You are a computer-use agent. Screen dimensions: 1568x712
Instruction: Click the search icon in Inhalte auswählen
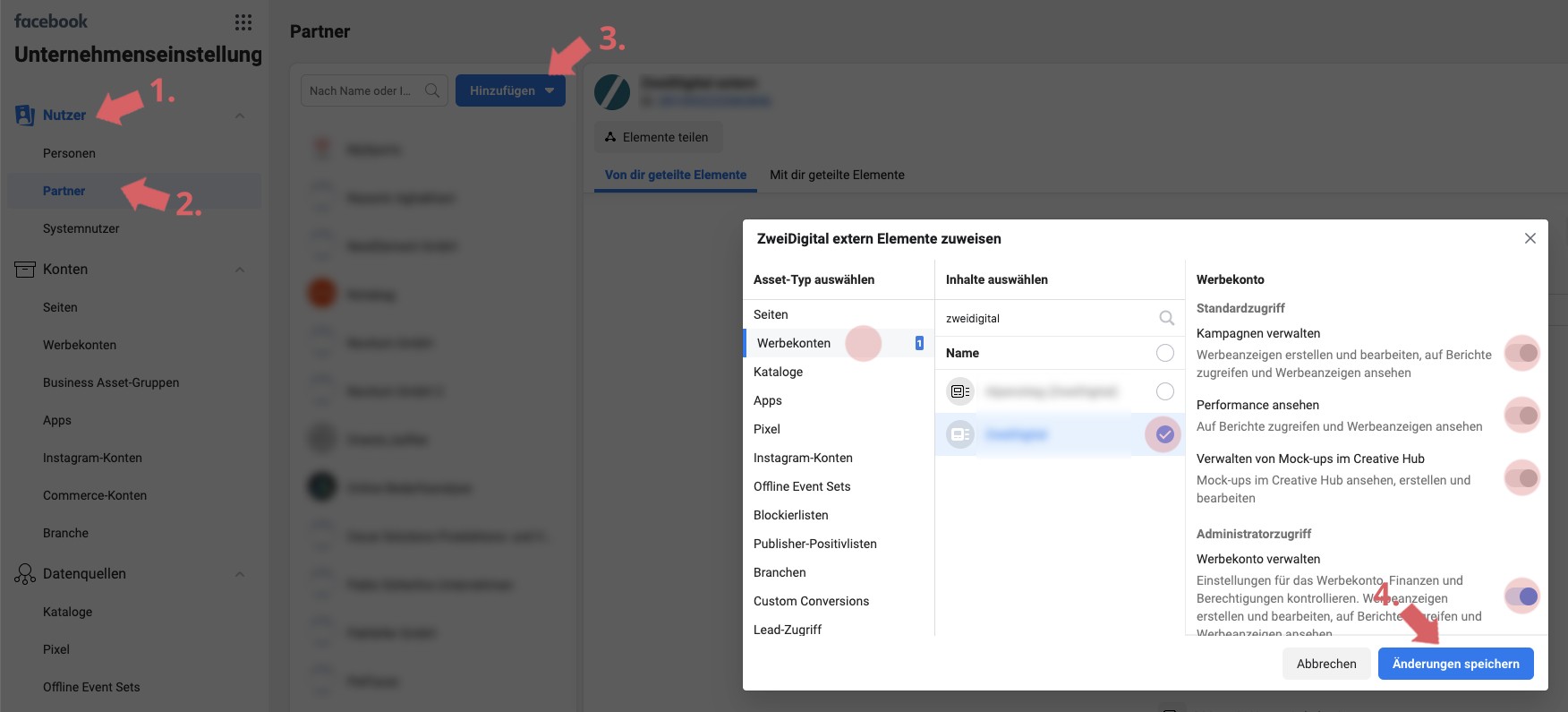[x=1166, y=318]
